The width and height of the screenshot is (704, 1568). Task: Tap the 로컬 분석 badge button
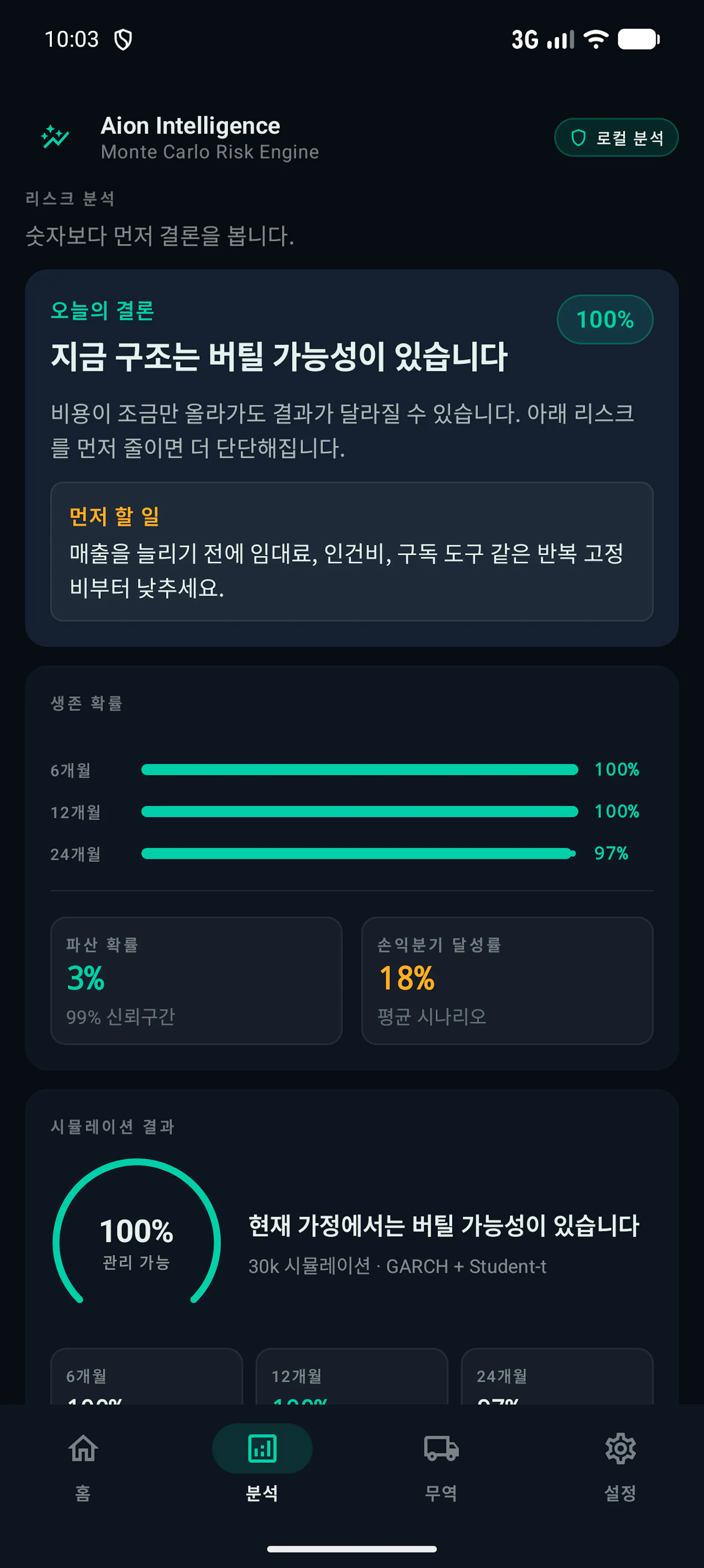pyautogui.click(x=616, y=138)
